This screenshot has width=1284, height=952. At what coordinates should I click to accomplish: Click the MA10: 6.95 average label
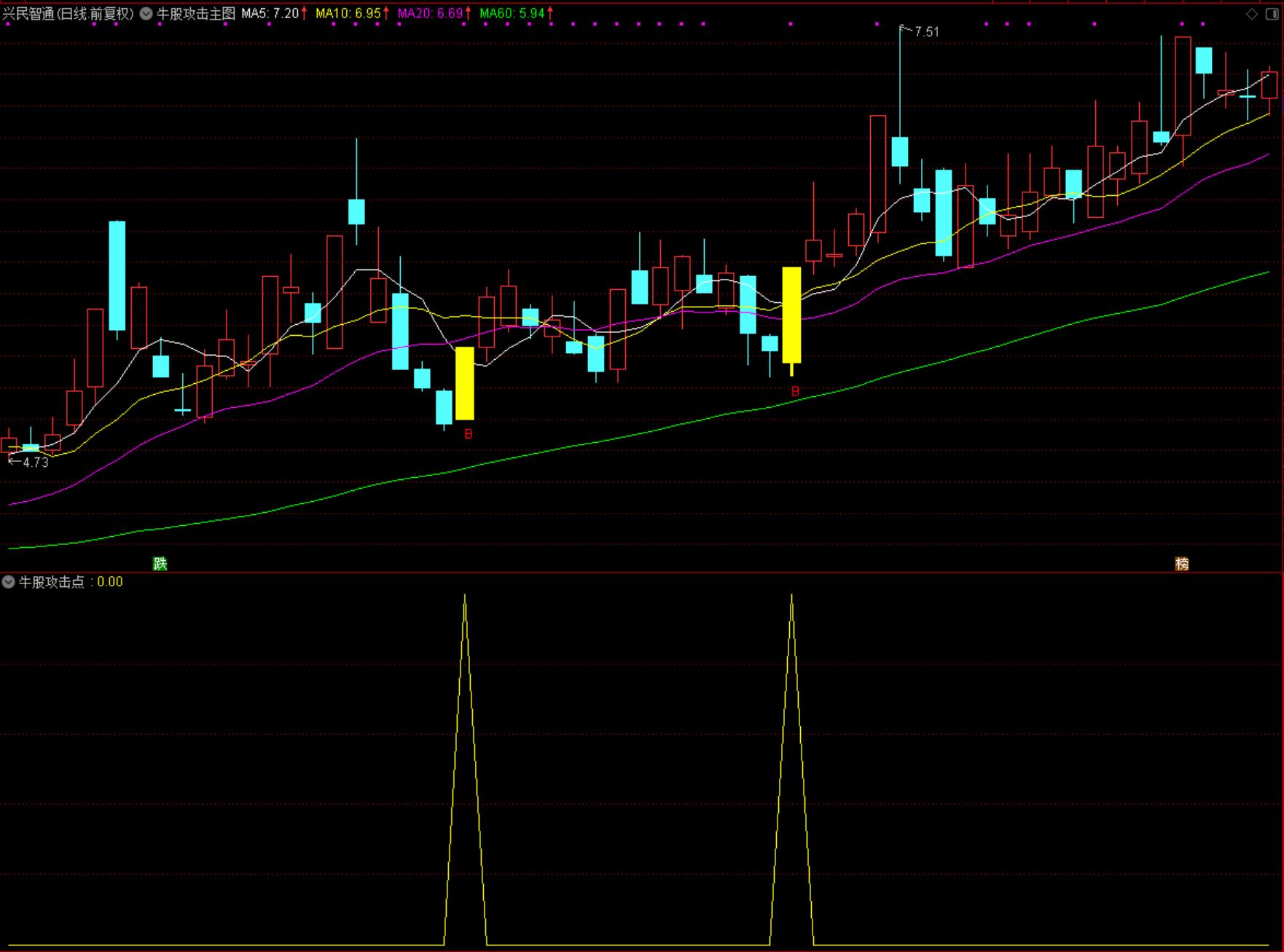[x=348, y=13]
